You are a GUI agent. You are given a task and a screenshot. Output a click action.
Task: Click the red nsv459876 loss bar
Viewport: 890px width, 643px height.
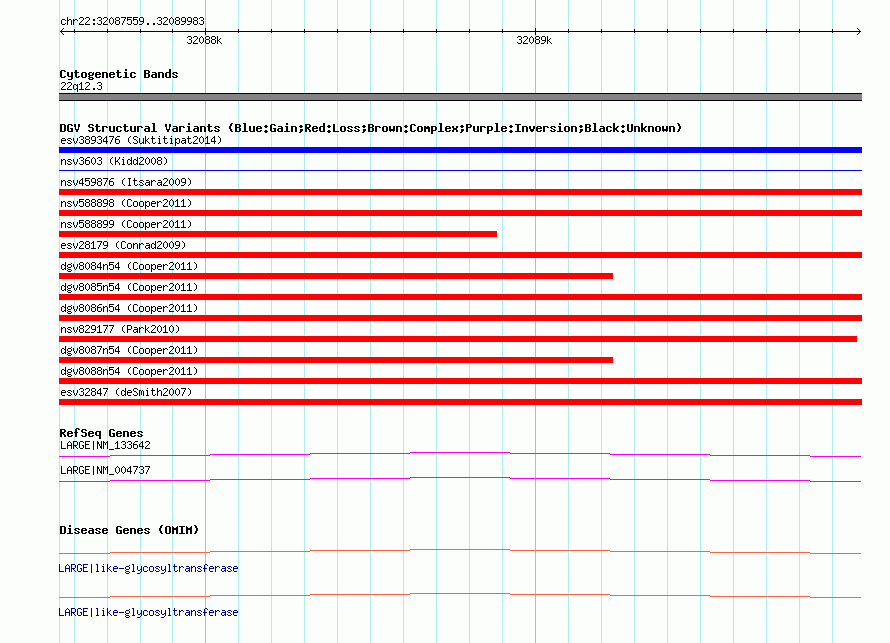460,192
